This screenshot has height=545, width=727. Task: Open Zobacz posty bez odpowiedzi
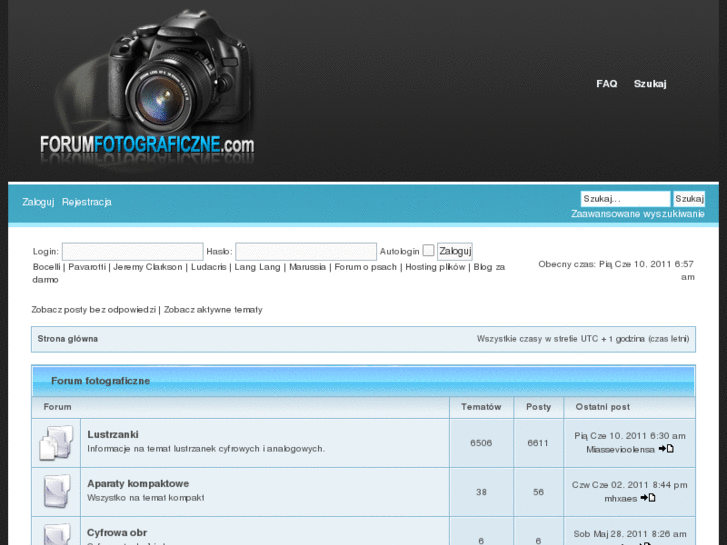[94, 309]
